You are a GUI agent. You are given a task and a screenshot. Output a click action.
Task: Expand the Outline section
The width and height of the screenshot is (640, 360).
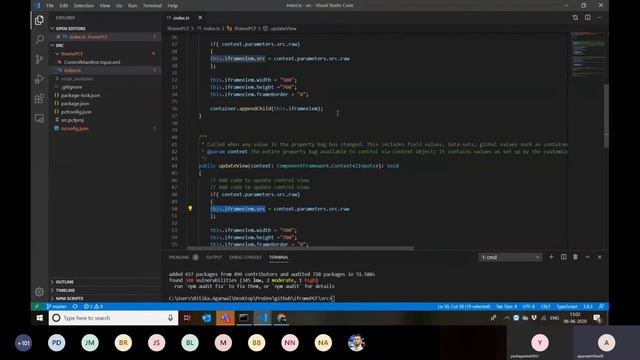coord(64,282)
